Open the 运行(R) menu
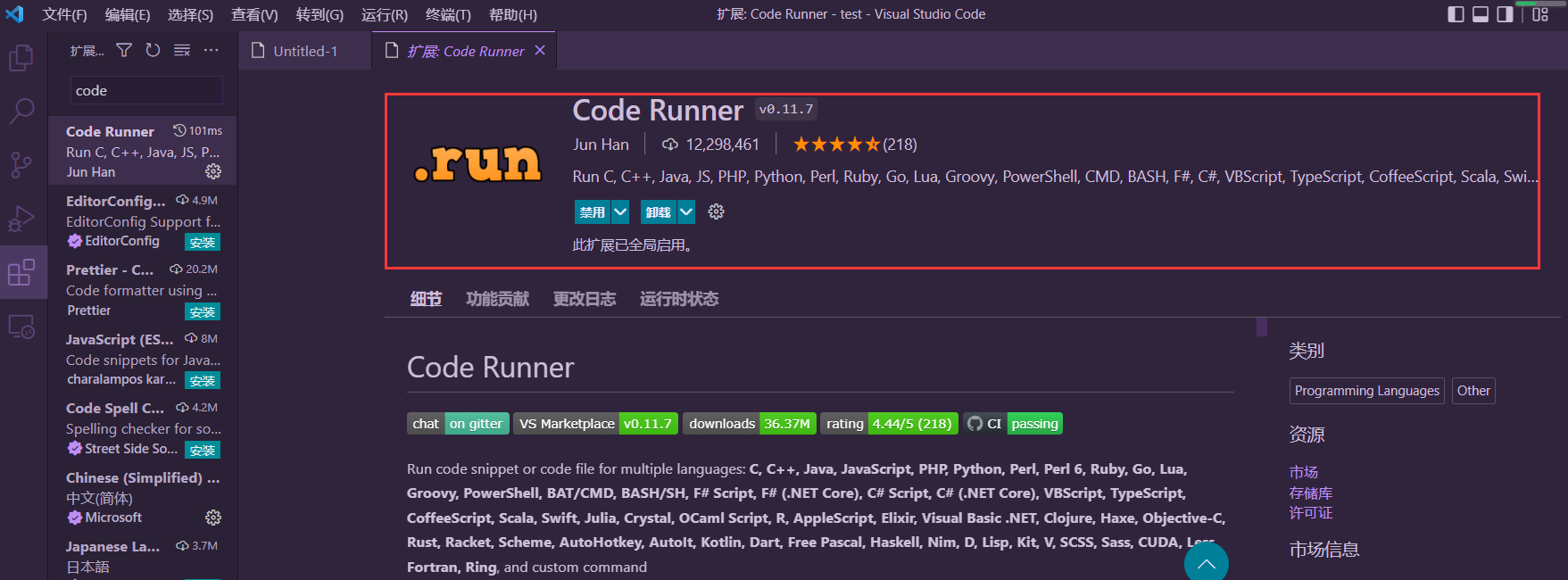The width and height of the screenshot is (1568, 580). tap(385, 14)
